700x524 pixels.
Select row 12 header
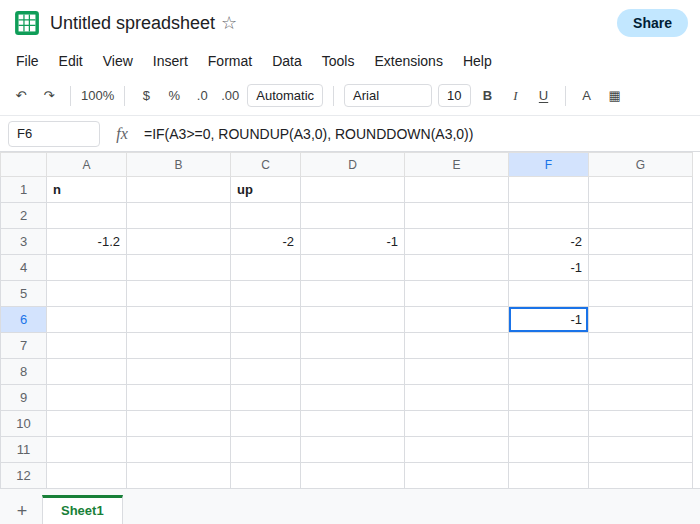23,475
